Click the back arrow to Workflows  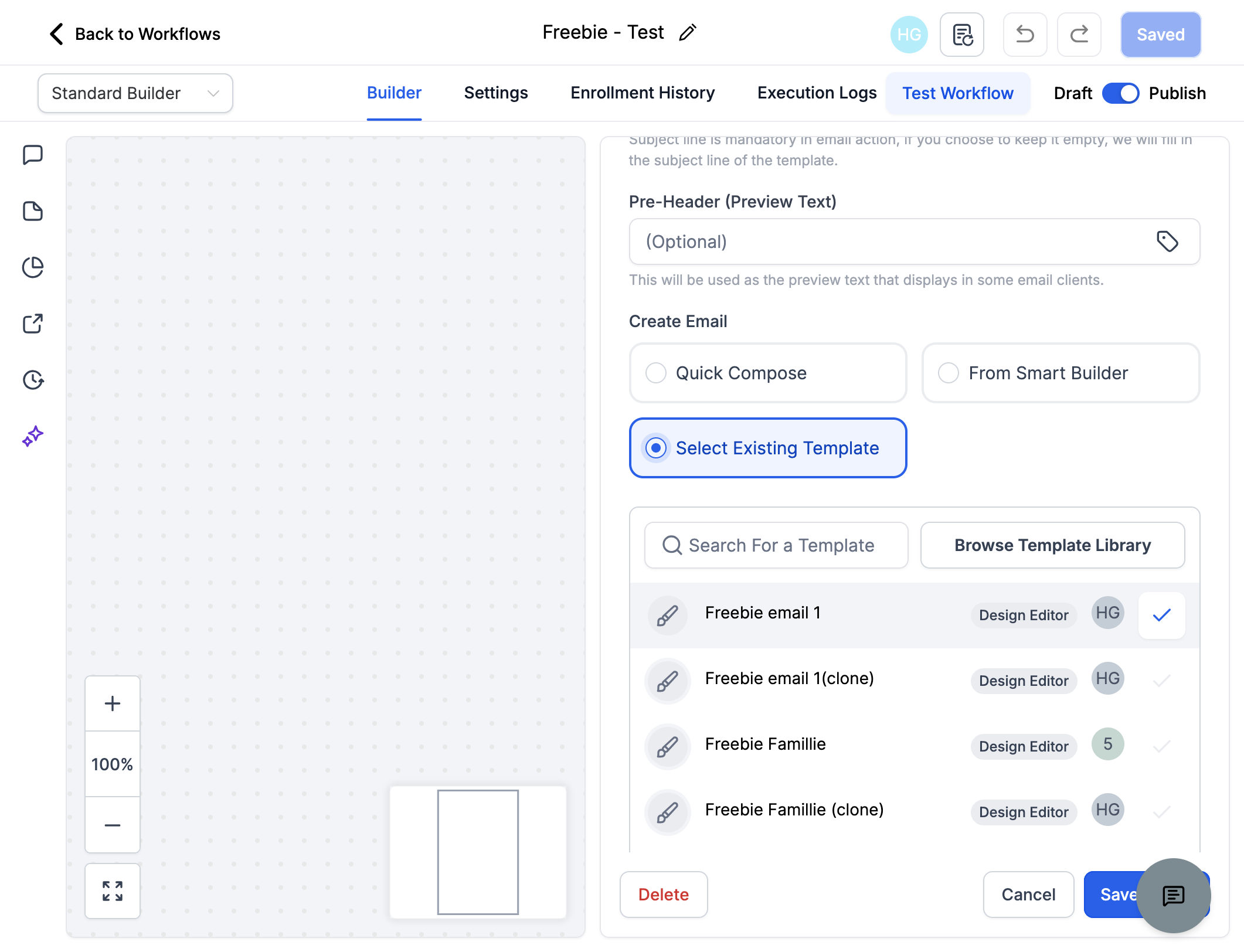click(56, 34)
